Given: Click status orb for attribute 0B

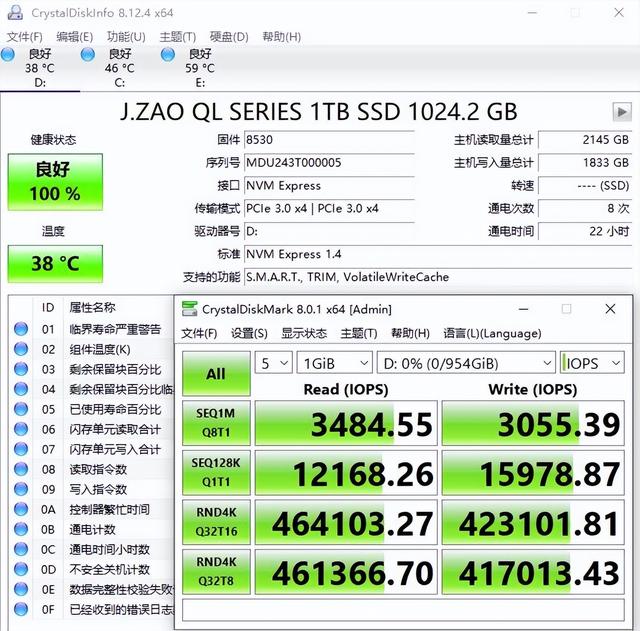Looking at the screenshot, I should pyautogui.click(x=21, y=529).
